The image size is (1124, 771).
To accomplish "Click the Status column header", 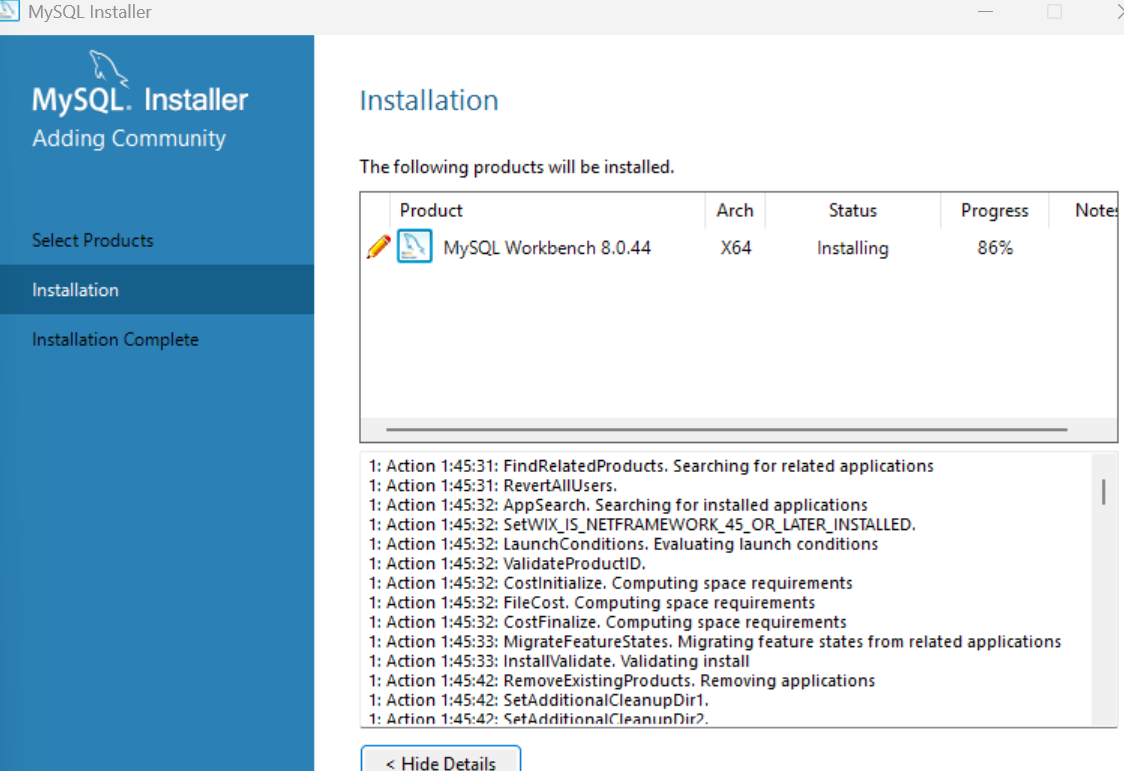I will point(852,211).
